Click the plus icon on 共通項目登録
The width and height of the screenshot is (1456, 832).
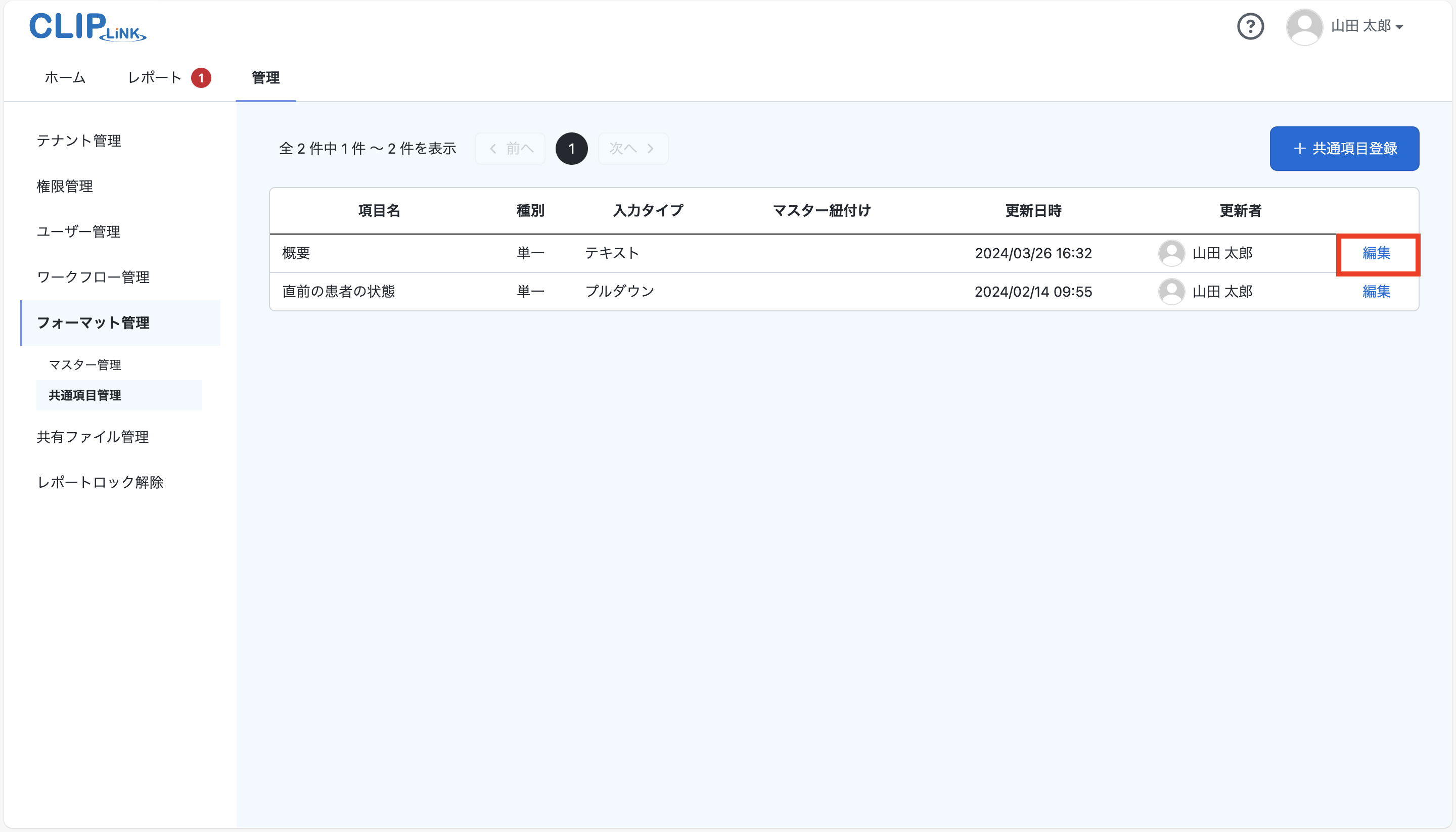(x=1299, y=148)
